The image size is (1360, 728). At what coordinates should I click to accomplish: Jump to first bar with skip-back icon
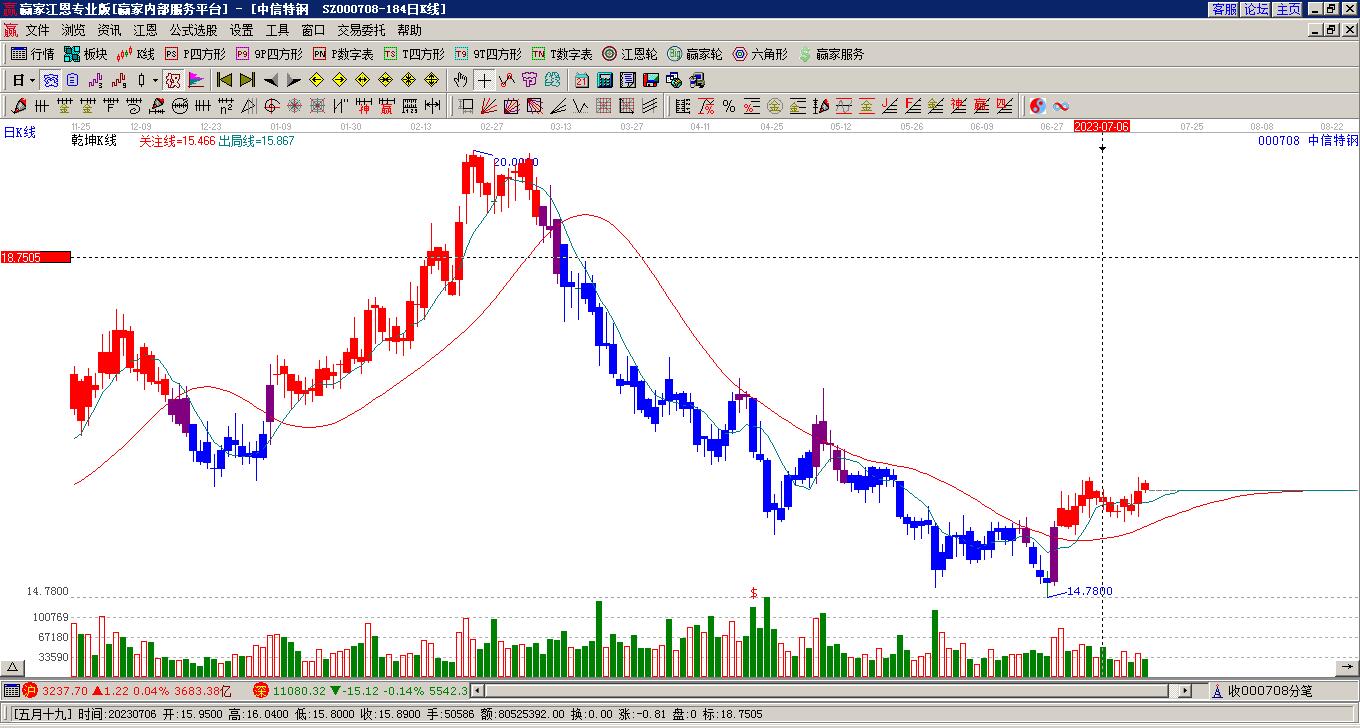click(225, 80)
